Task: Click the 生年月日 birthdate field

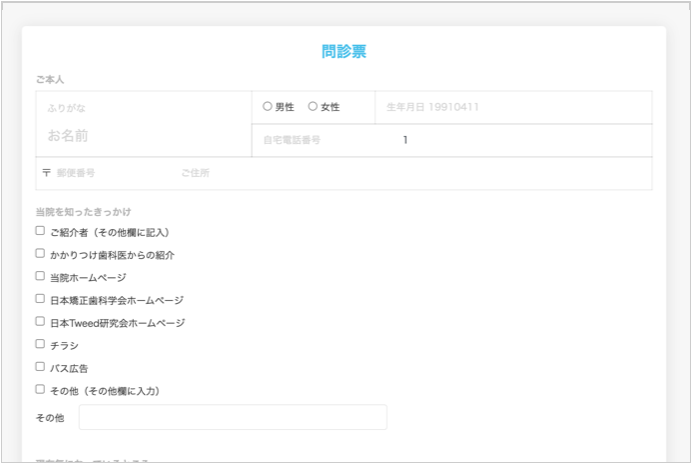Action: [512, 107]
